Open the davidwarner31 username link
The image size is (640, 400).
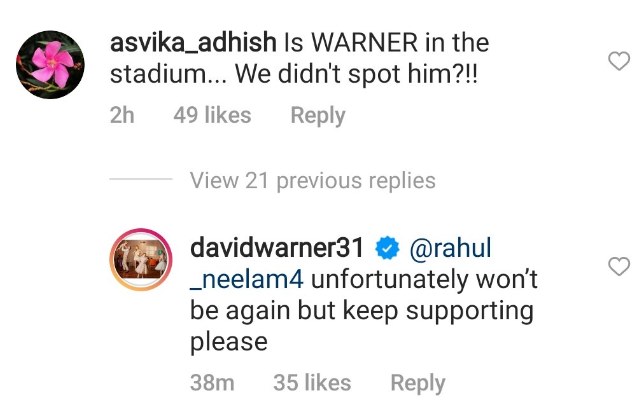tap(277, 248)
